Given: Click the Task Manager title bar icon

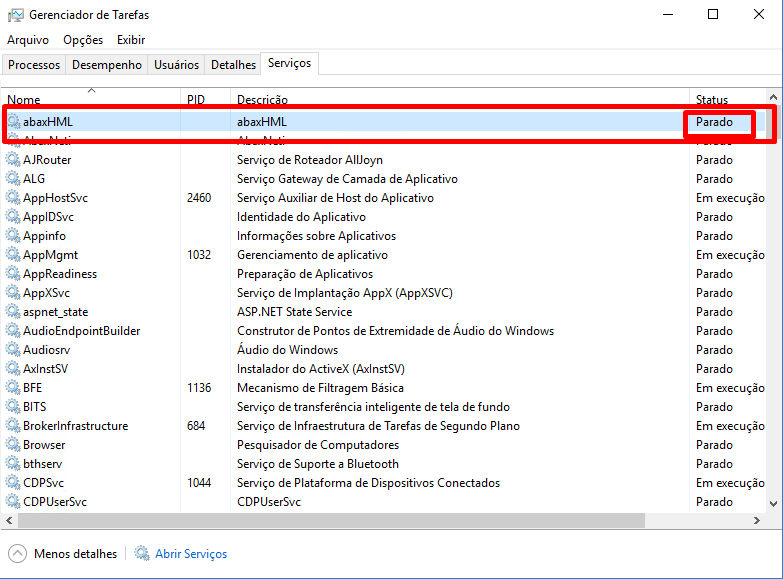Looking at the screenshot, I should pos(15,15).
